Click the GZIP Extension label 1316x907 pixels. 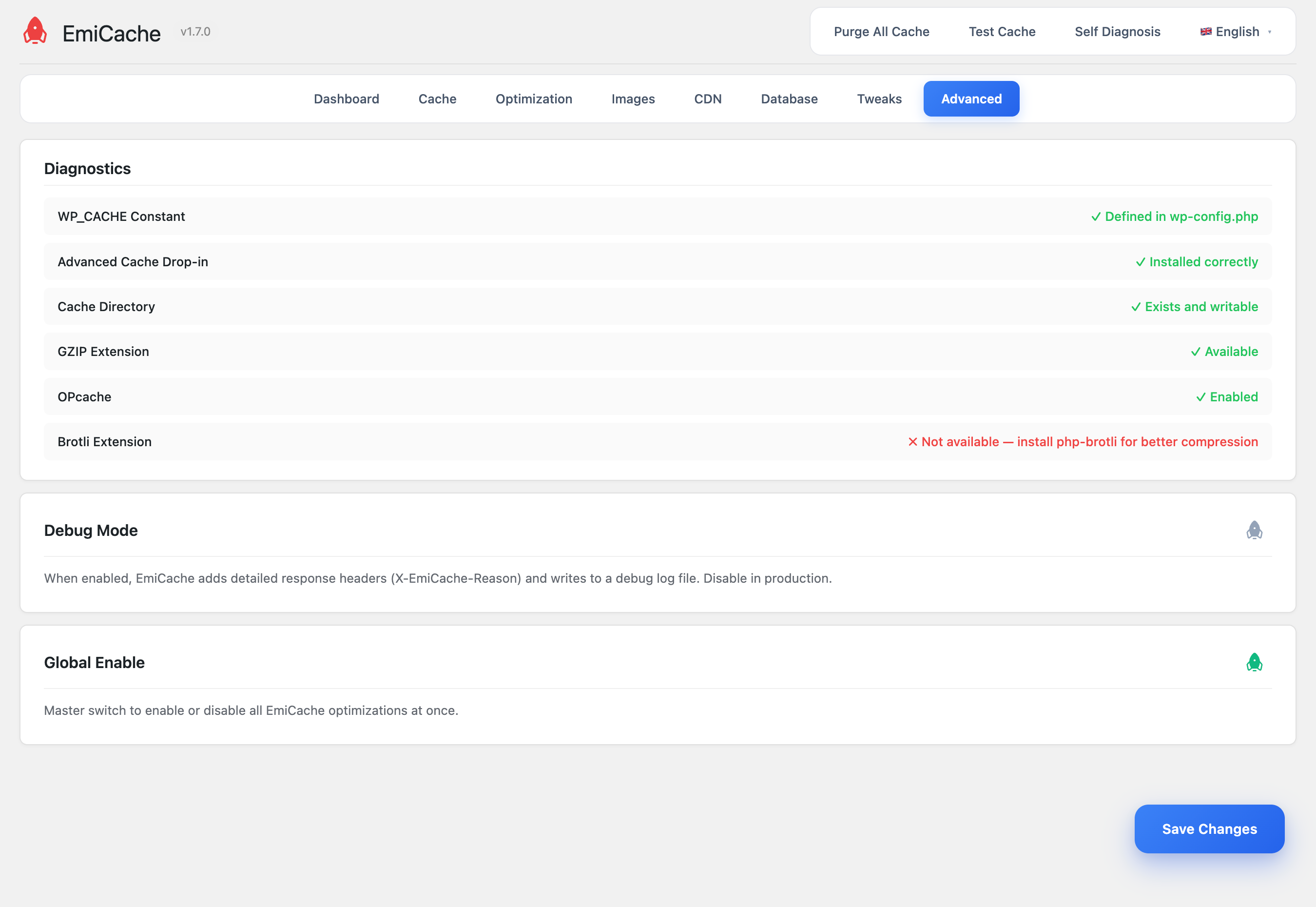tap(103, 351)
